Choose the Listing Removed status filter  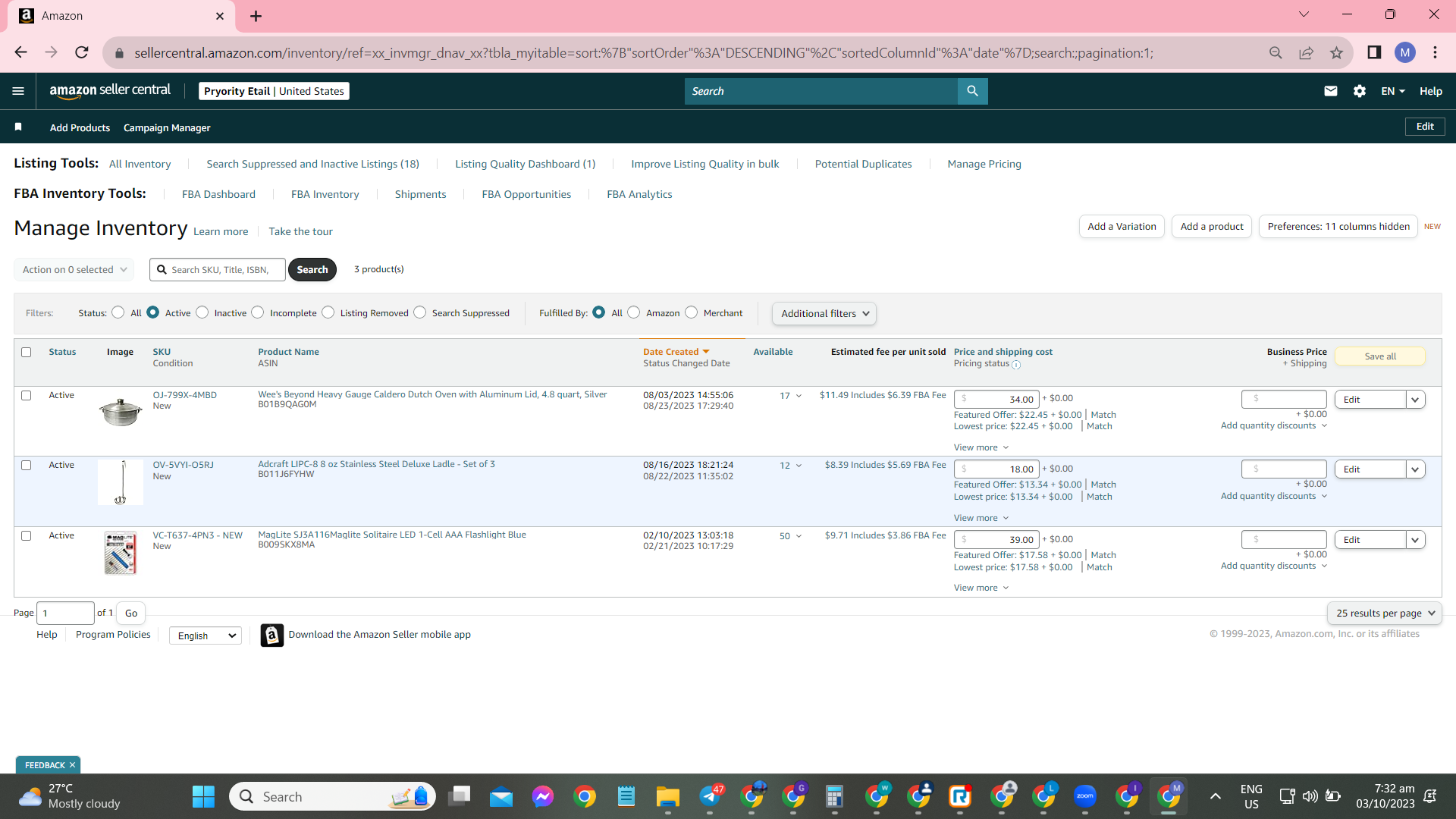click(328, 312)
